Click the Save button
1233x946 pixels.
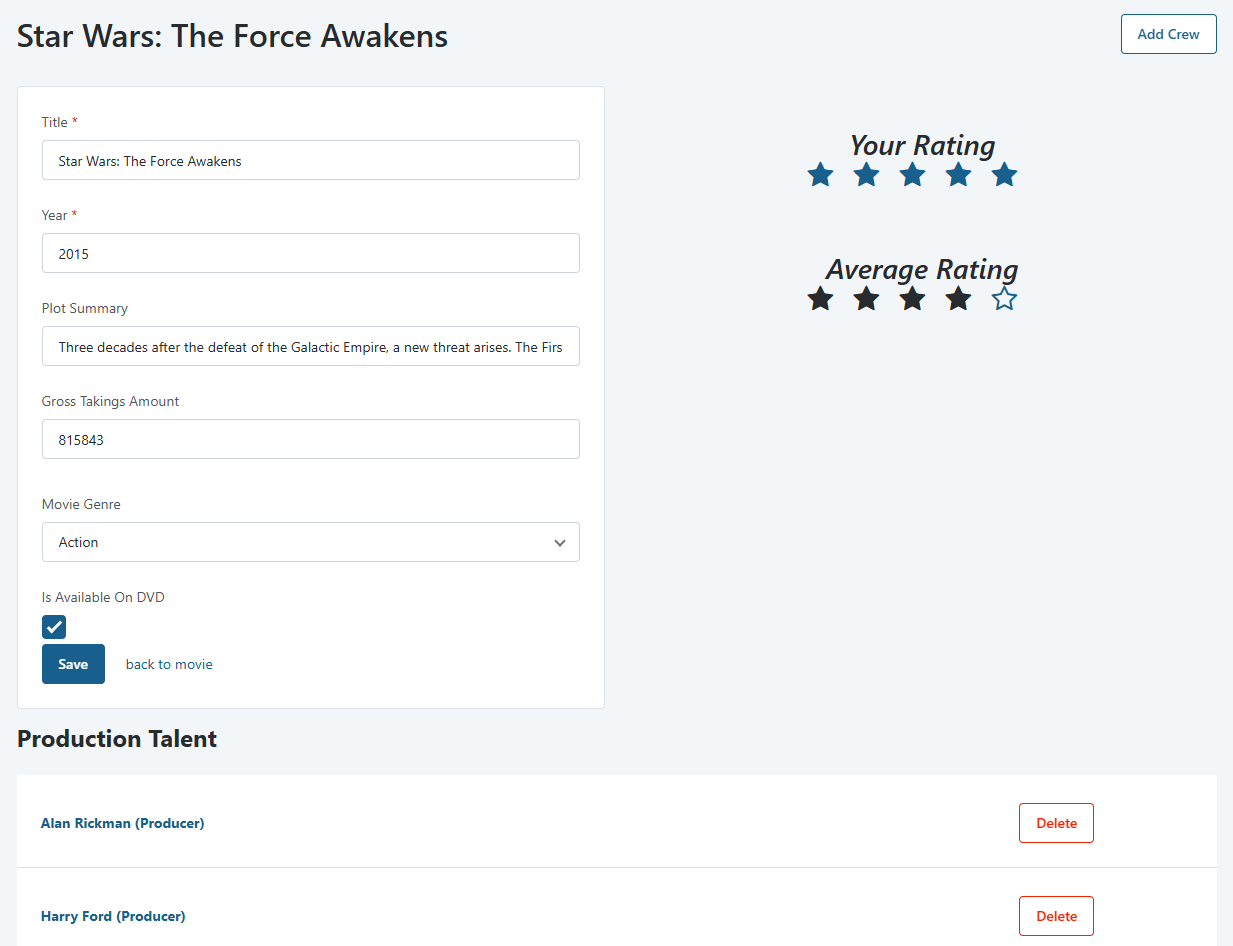point(73,664)
